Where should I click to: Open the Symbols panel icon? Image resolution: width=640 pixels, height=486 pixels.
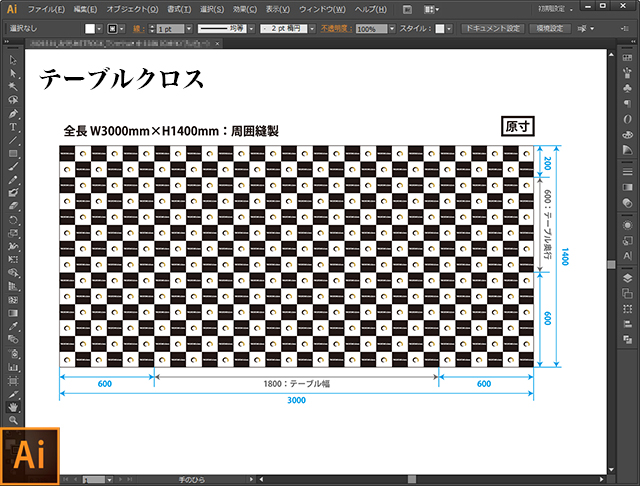pos(627,88)
